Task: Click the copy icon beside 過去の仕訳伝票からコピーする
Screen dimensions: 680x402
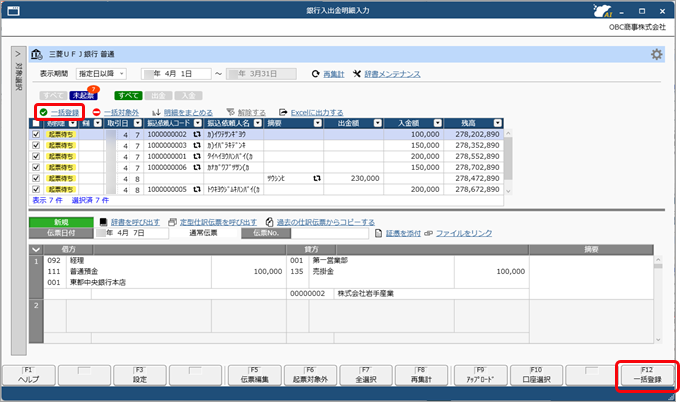Action: (x=269, y=222)
